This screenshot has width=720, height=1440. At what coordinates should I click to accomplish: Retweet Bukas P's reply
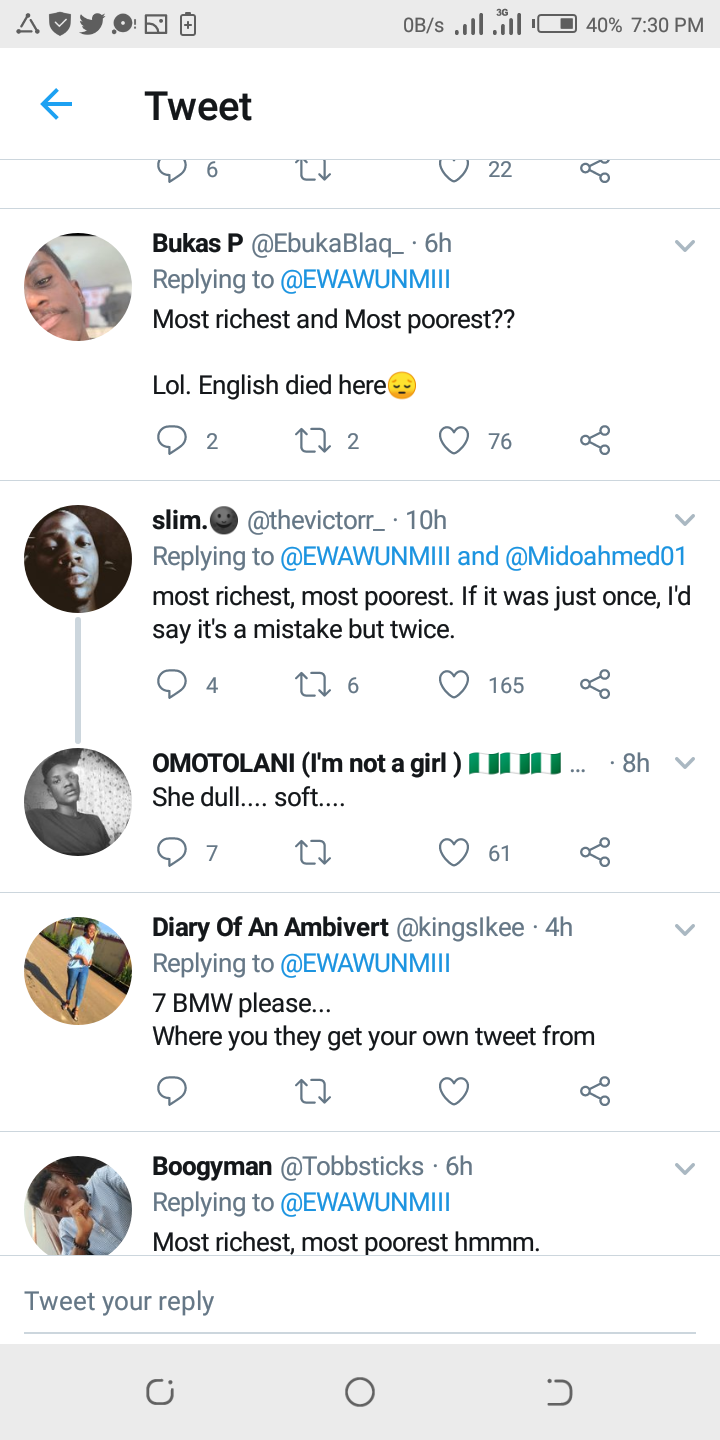point(314,441)
